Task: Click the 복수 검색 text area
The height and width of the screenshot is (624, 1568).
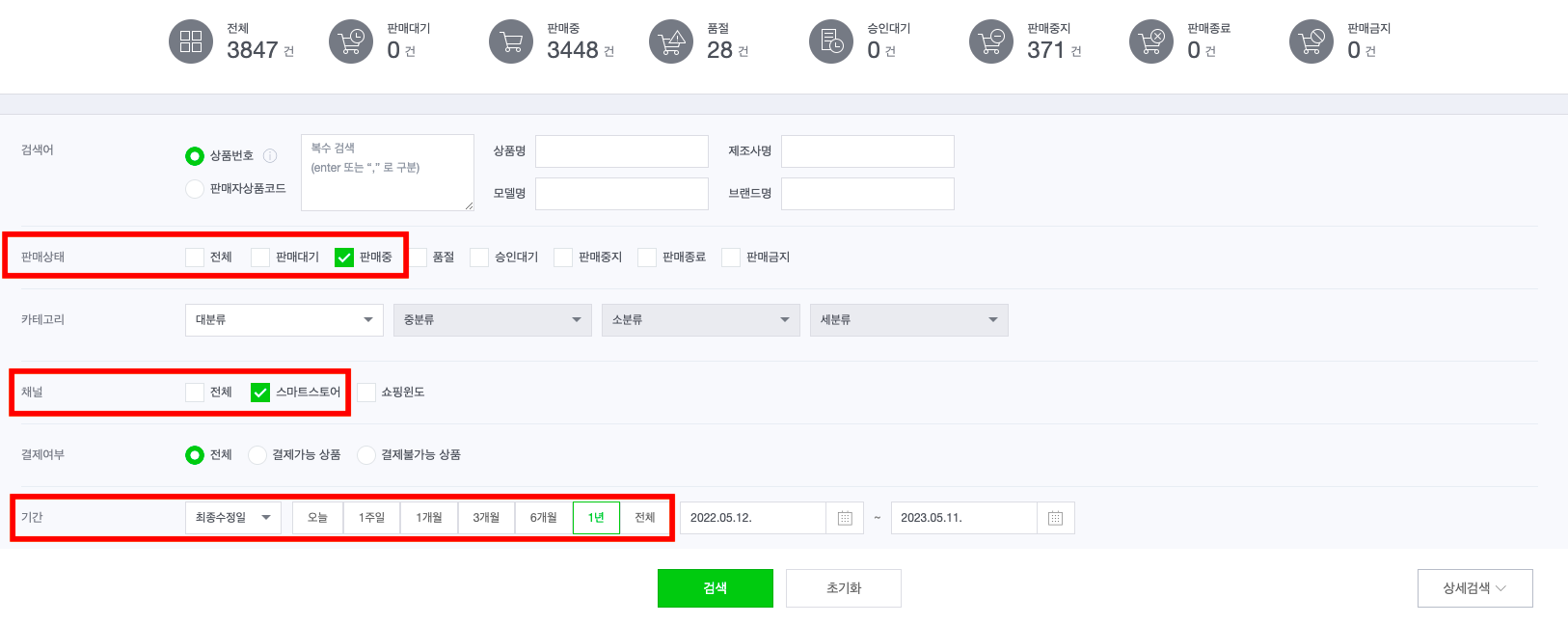Action: 388,173
